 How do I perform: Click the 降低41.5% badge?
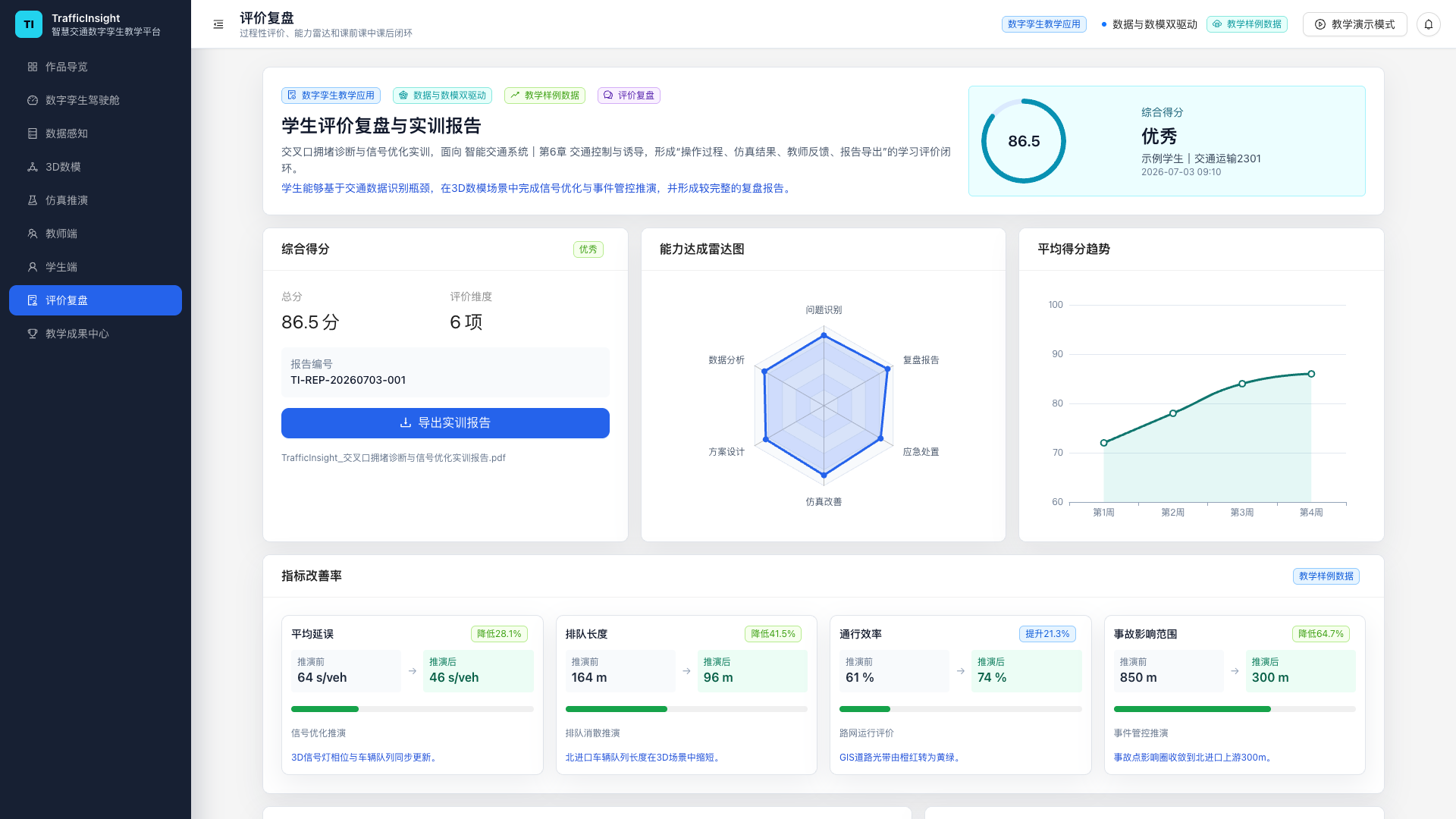click(773, 634)
